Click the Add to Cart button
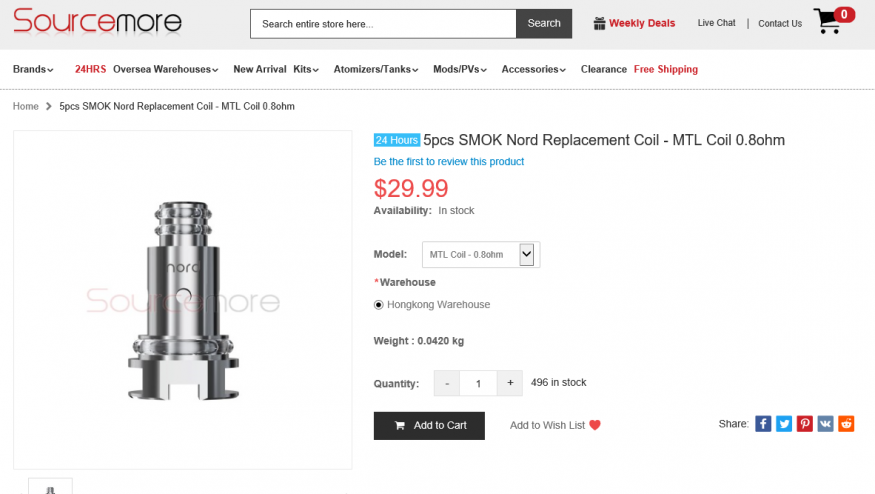Screen dimensions: 875x494 point(429,425)
